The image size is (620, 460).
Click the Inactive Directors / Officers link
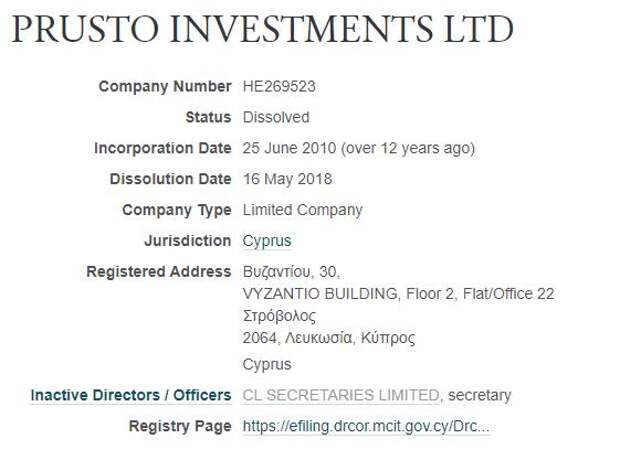[131, 395]
